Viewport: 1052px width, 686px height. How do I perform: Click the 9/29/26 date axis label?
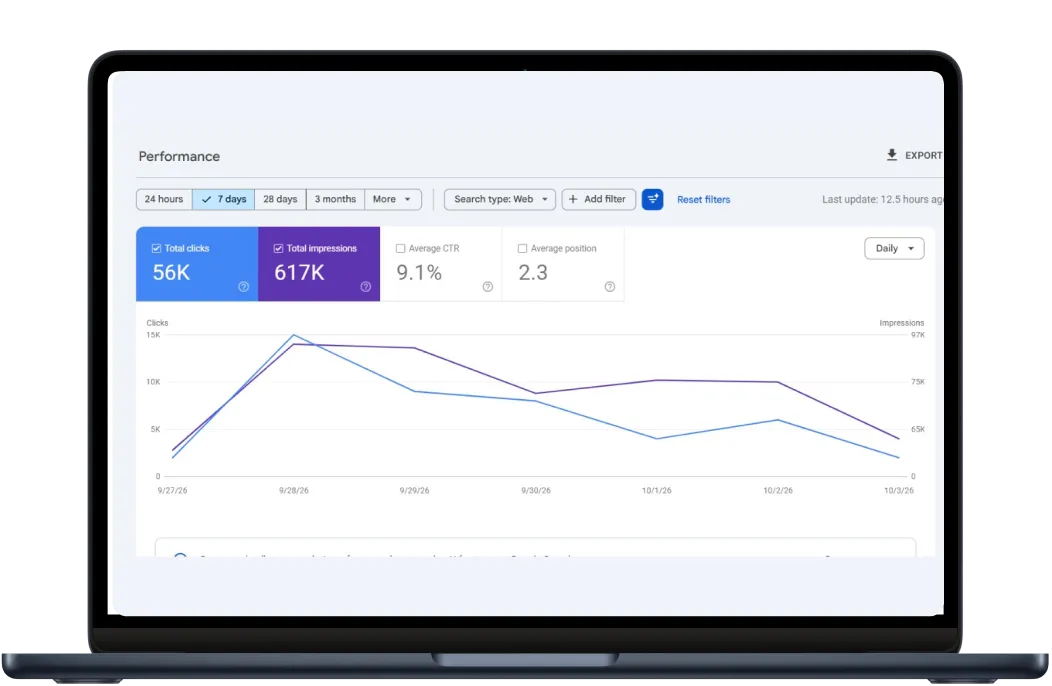click(415, 491)
